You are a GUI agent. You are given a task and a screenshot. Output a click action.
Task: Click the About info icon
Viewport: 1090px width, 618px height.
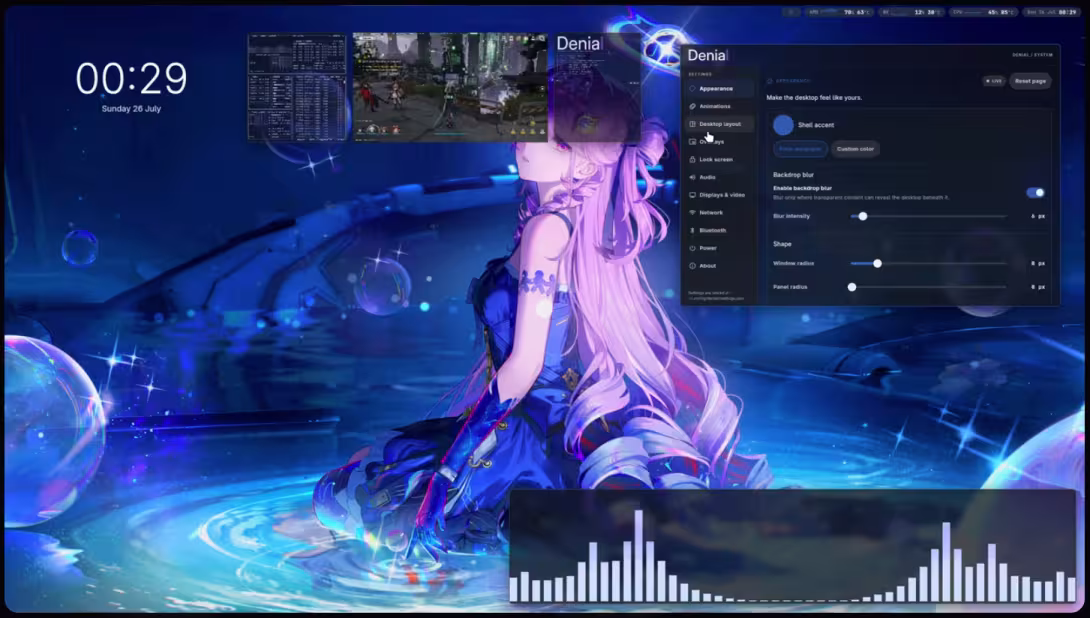coord(692,266)
